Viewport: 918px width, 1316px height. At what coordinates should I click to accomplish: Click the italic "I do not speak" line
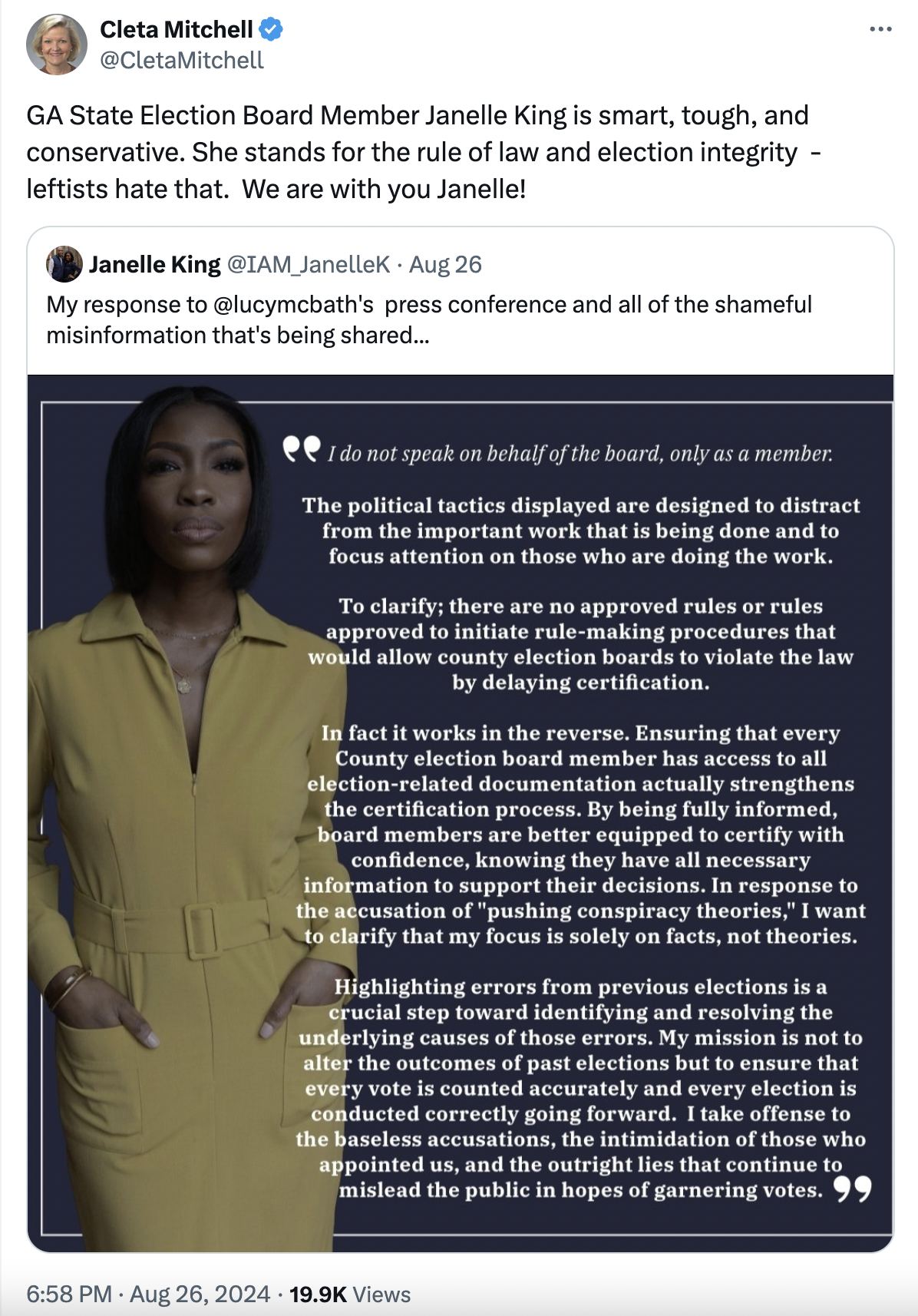point(580,454)
